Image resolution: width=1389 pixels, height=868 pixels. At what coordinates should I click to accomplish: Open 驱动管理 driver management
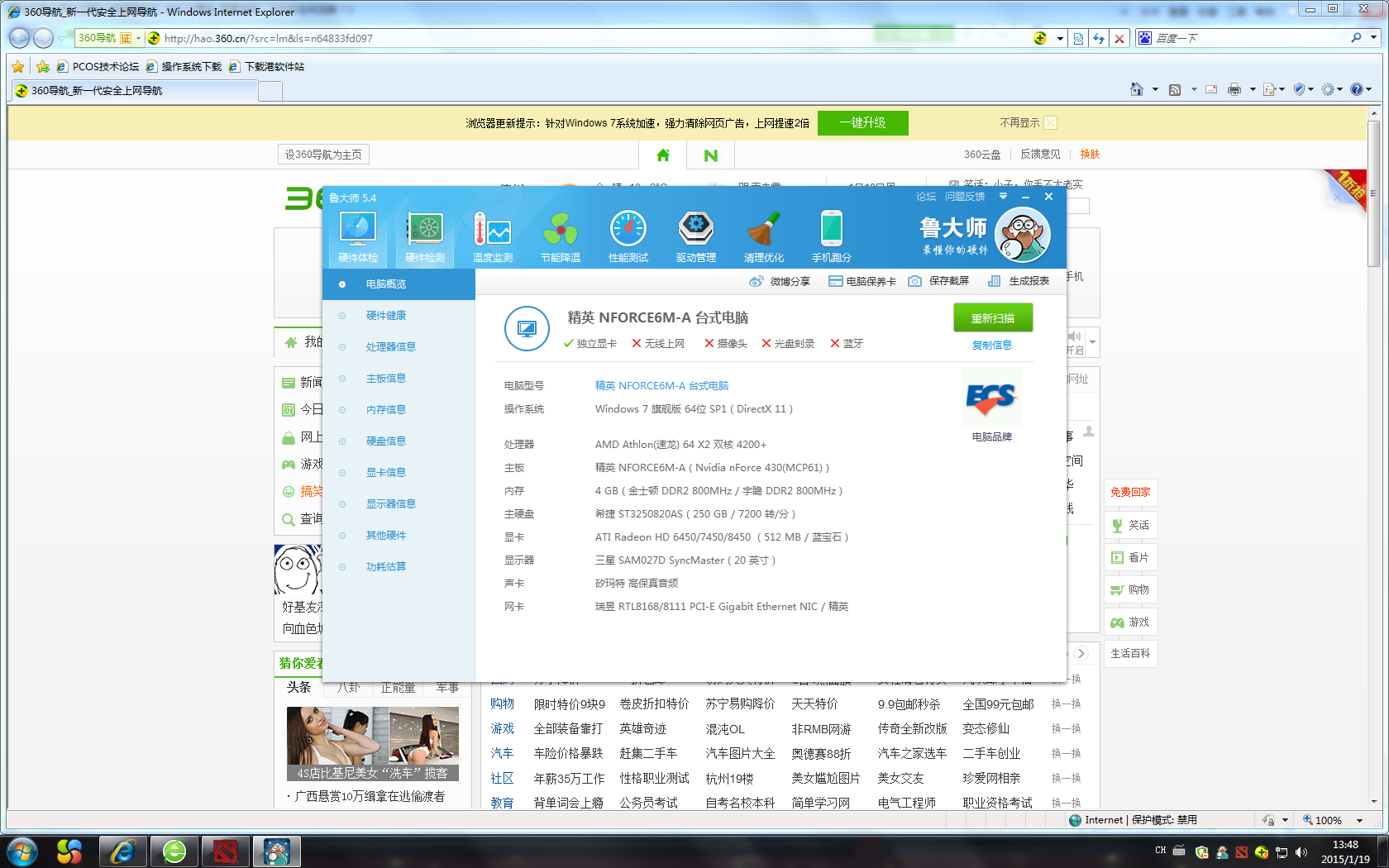[696, 237]
